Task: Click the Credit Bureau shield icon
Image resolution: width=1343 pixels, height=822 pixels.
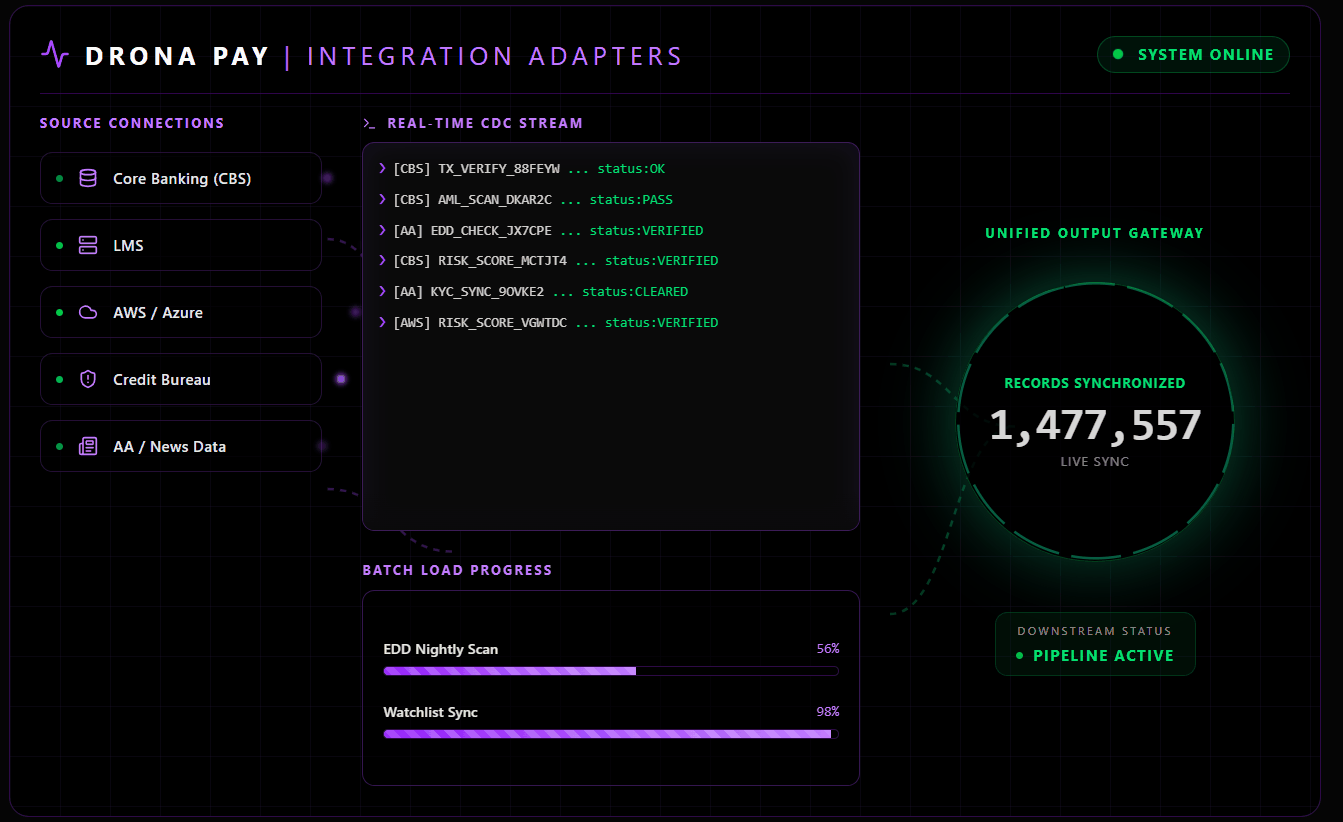Action: point(88,379)
